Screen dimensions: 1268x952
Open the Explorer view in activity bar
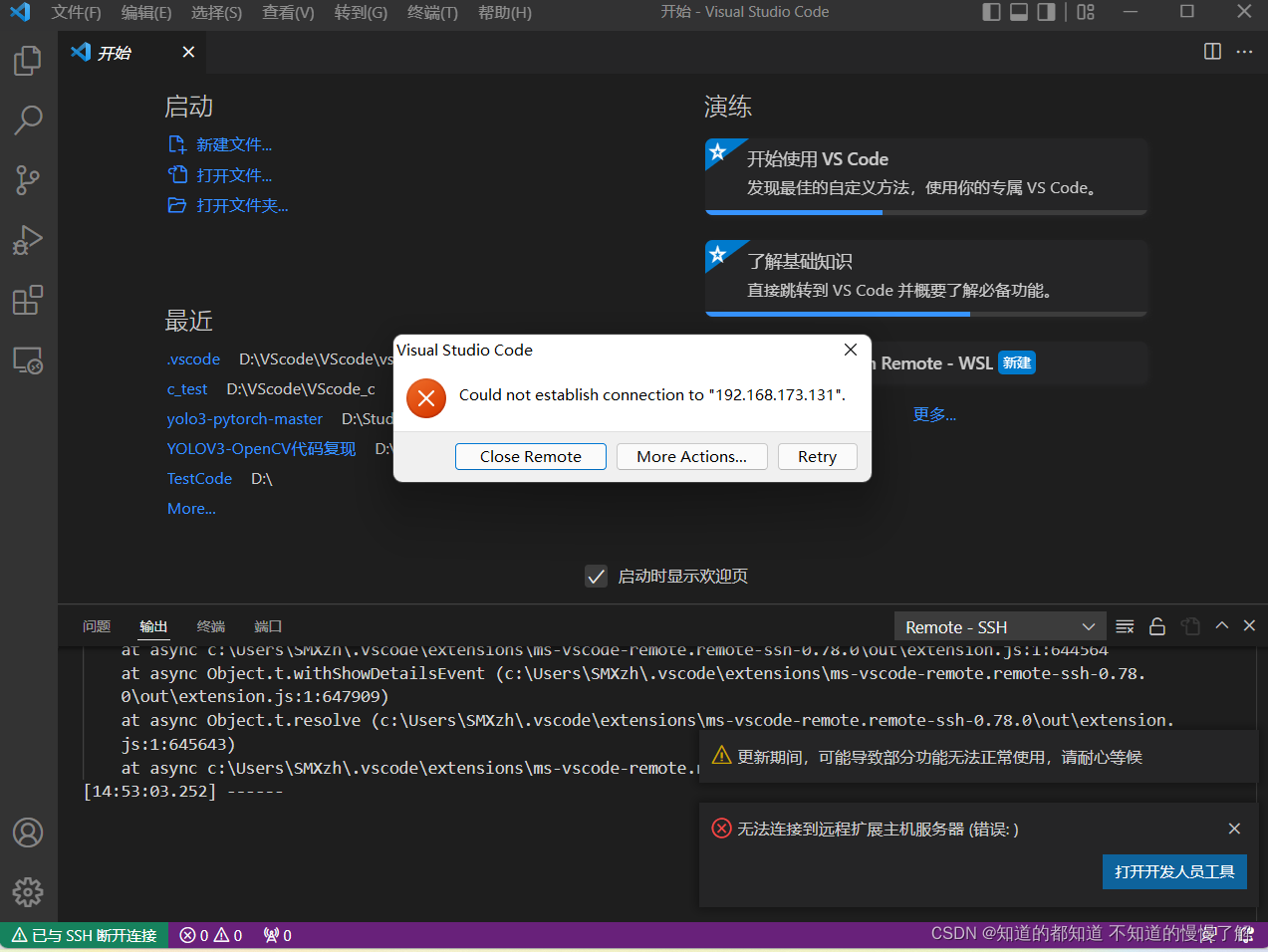click(x=28, y=61)
